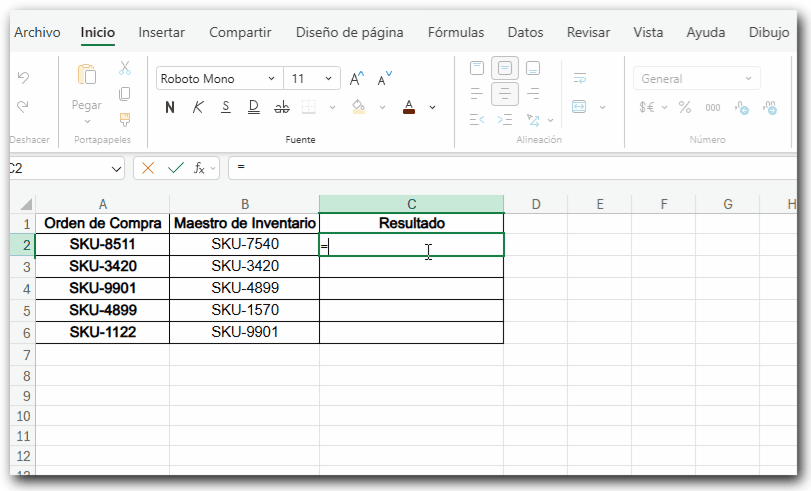
Task: Open the fill color dropdown arrow
Action: click(x=382, y=108)
